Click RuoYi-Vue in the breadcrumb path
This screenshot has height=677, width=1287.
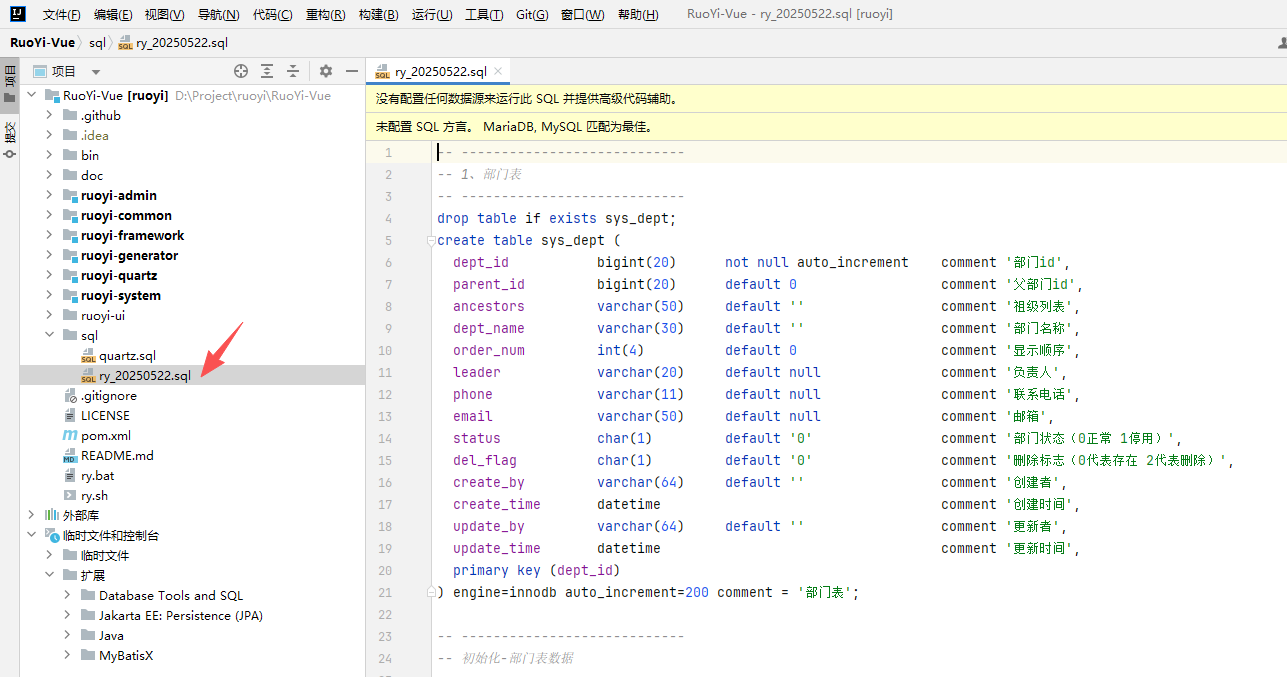point(41,43)
